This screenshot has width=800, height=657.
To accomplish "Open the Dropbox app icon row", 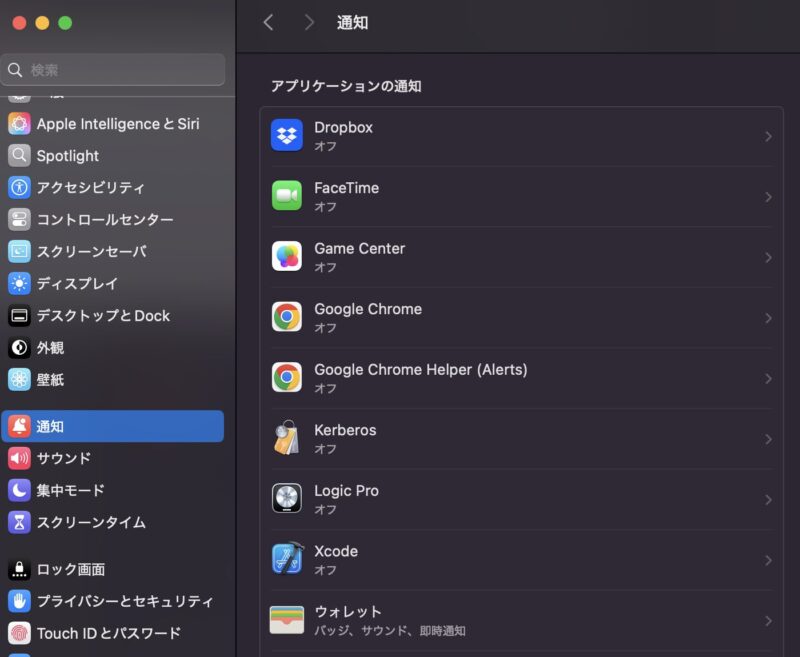I will 521,136.
